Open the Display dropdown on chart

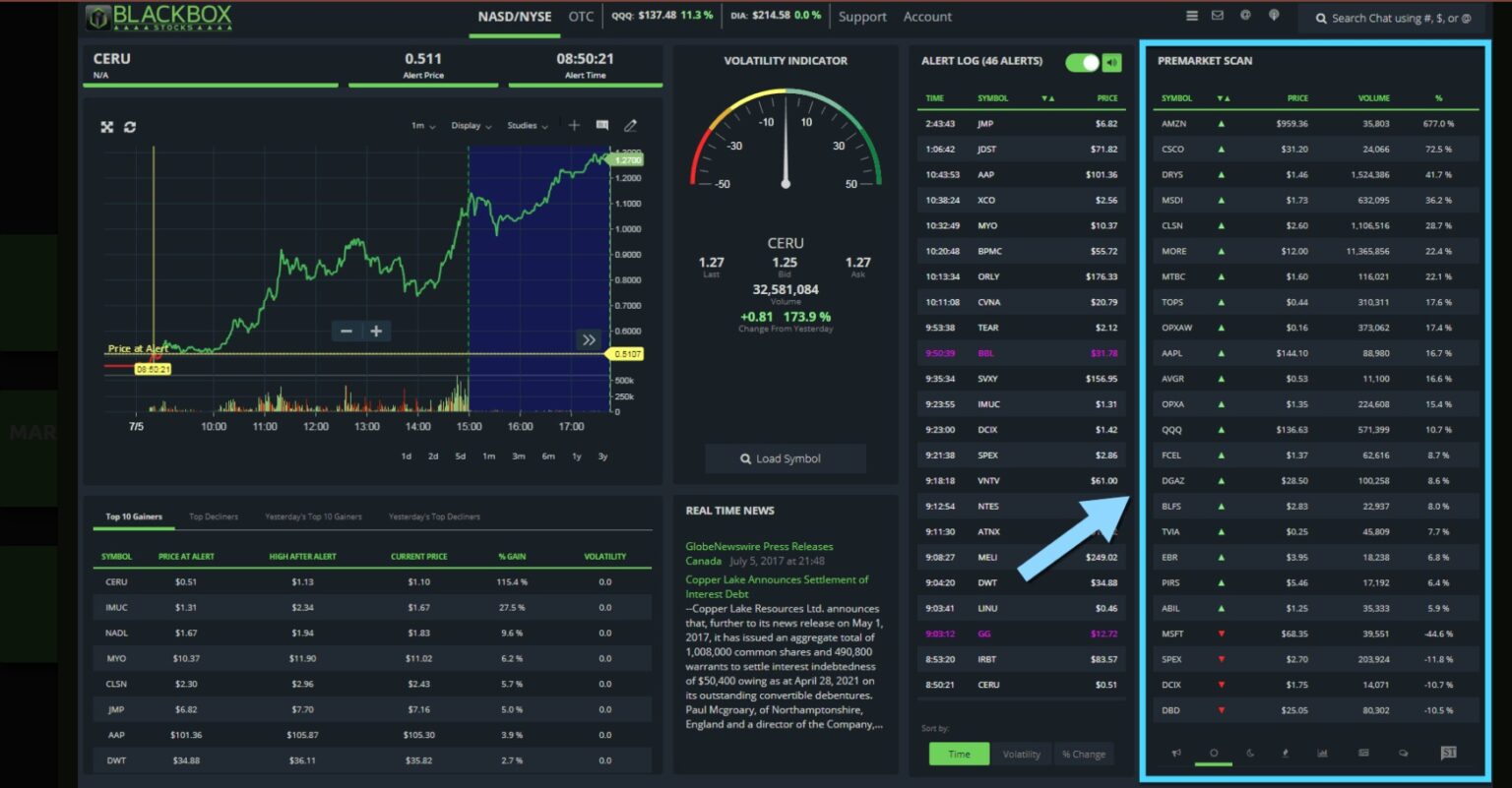click(472, 126)
